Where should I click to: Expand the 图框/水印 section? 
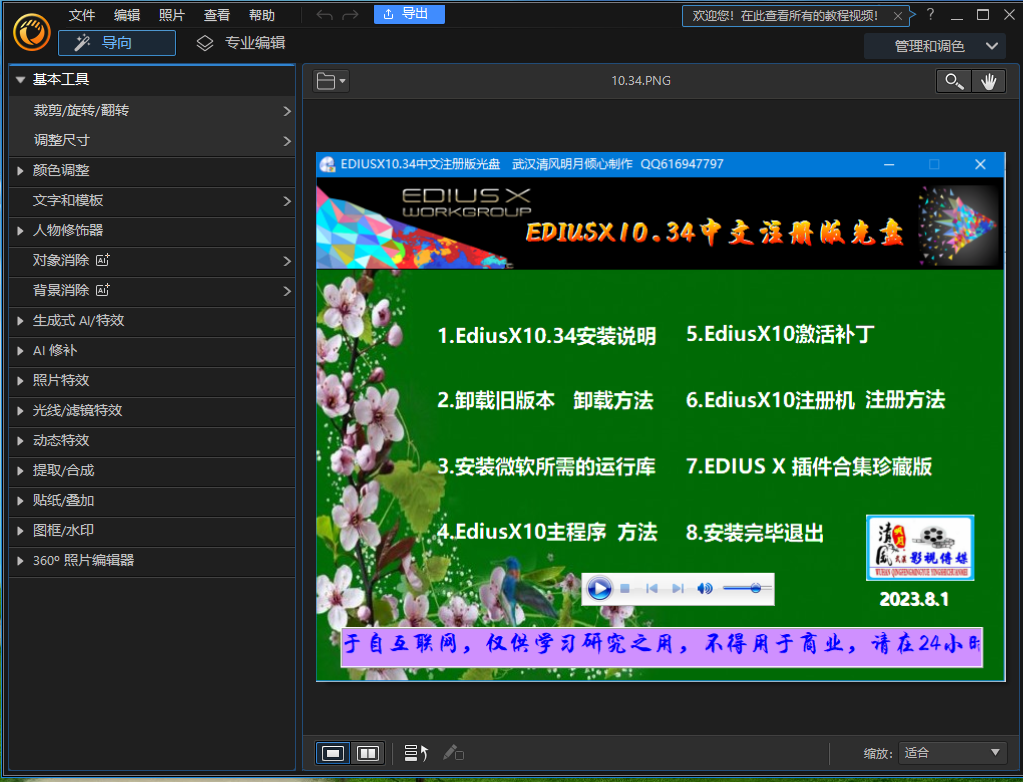[x=152, y=531]
